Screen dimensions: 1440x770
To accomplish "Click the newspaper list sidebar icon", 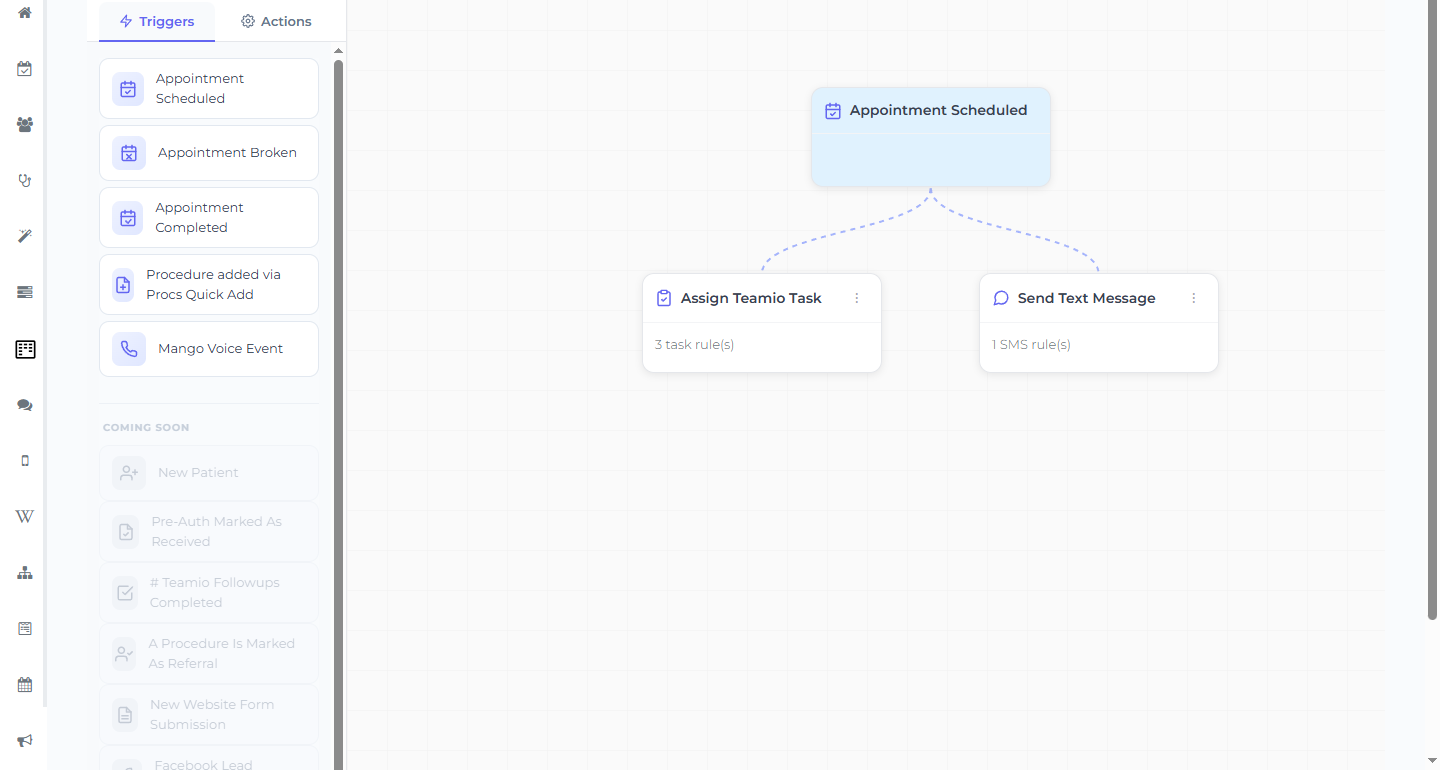I will pyautogui.click(x=25, y=629).
